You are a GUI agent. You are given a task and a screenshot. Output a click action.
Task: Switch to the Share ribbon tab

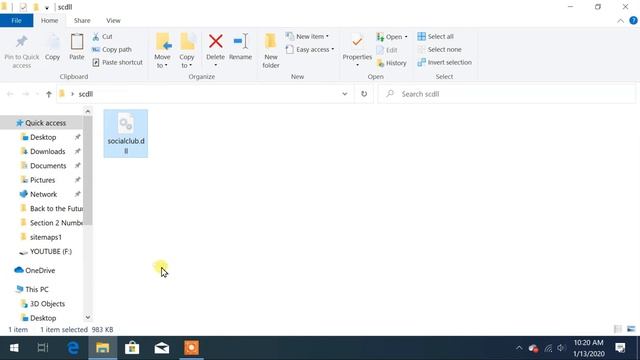82,20
